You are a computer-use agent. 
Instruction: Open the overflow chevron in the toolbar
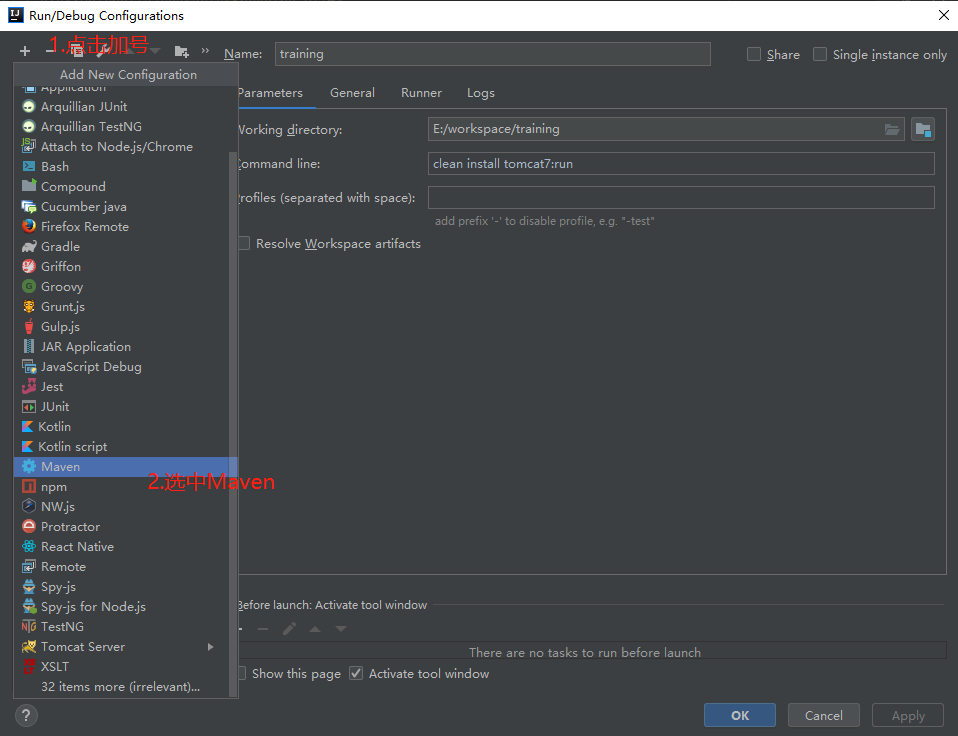pos(205,50)
